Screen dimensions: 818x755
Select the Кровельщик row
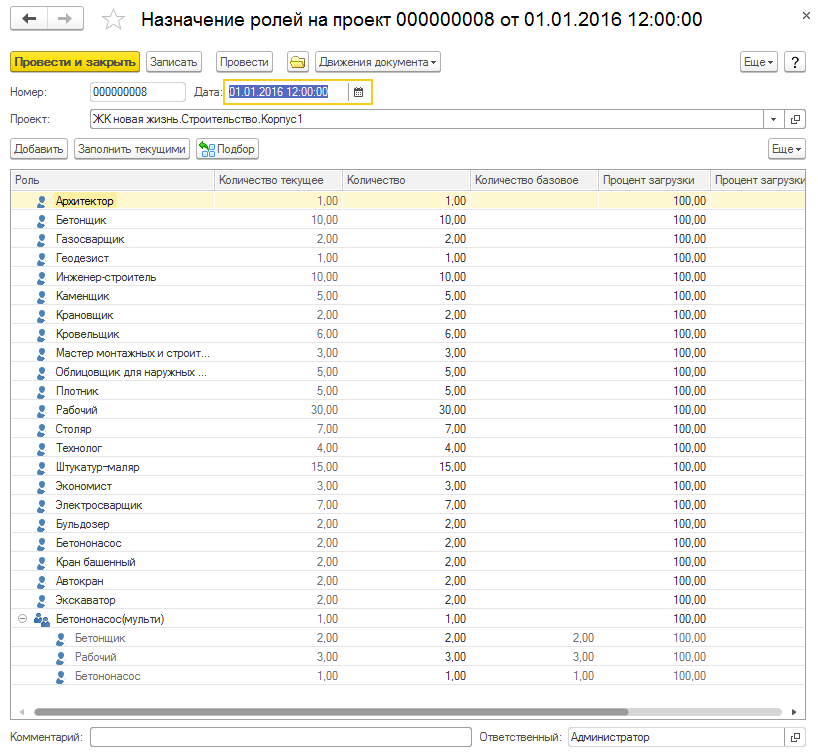click(x=407, y=334)
